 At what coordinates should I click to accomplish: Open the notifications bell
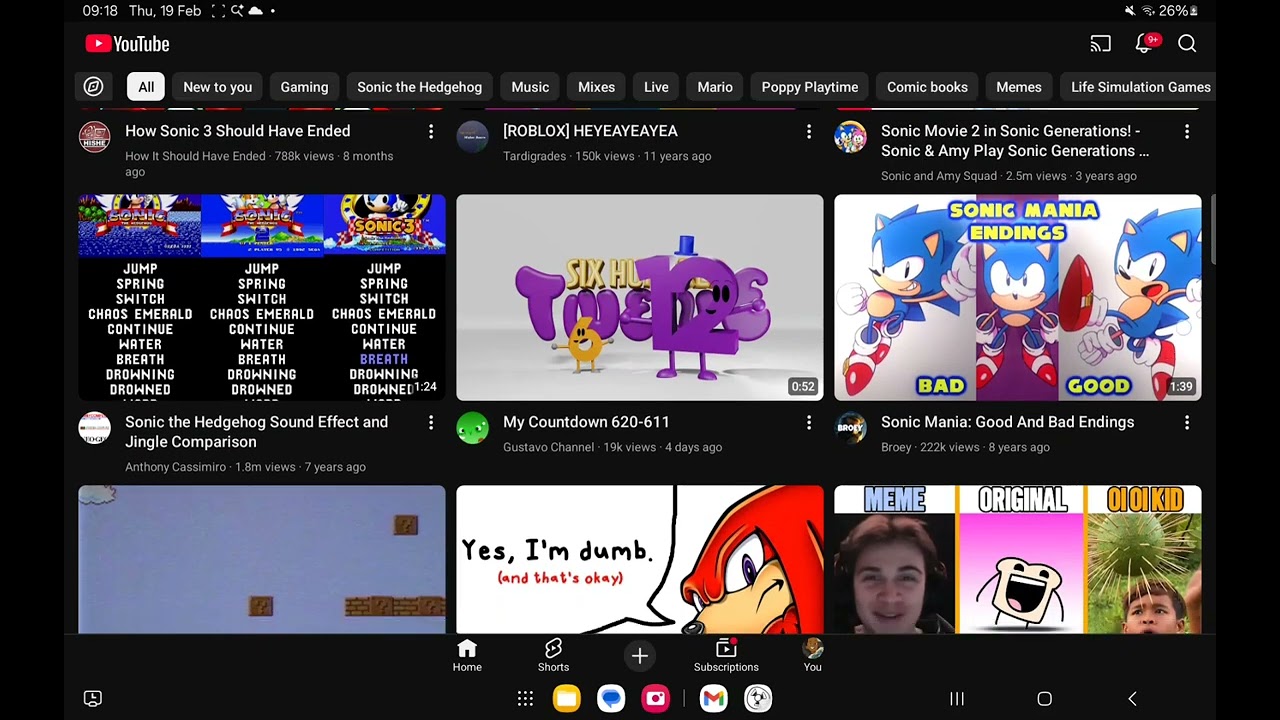(1145, 44)
